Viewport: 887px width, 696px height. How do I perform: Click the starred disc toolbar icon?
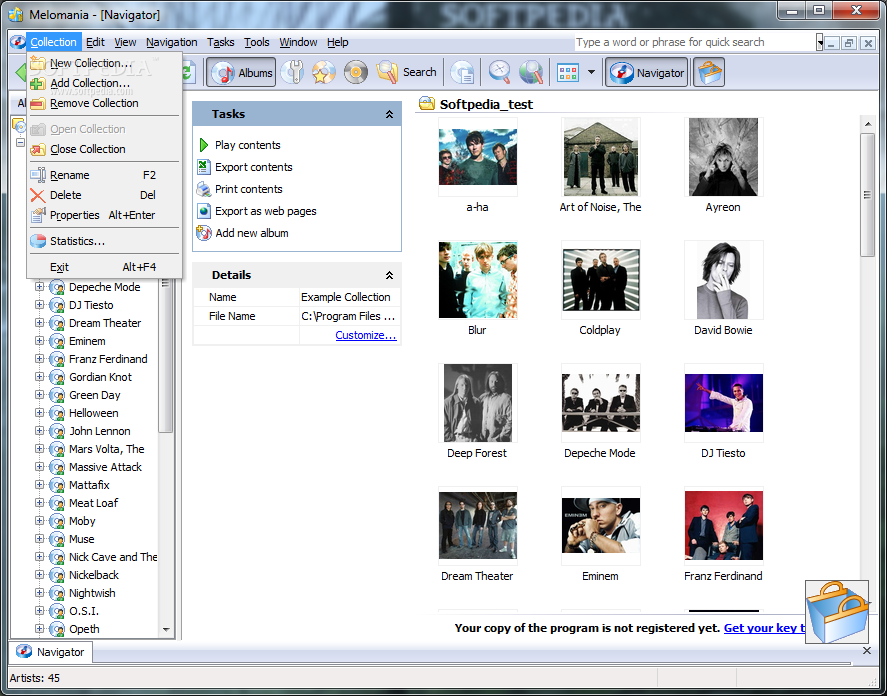(x=324, y=72)
